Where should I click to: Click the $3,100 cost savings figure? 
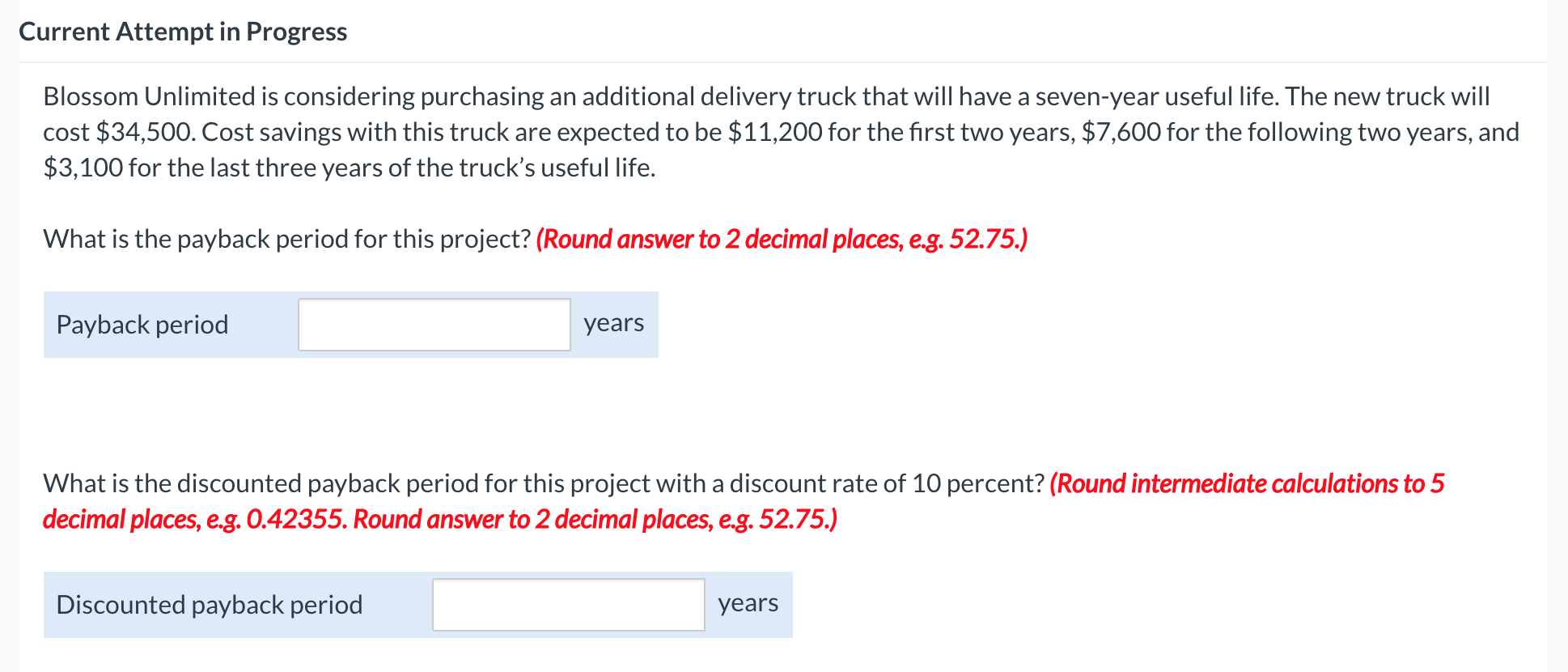click(83, 168)
